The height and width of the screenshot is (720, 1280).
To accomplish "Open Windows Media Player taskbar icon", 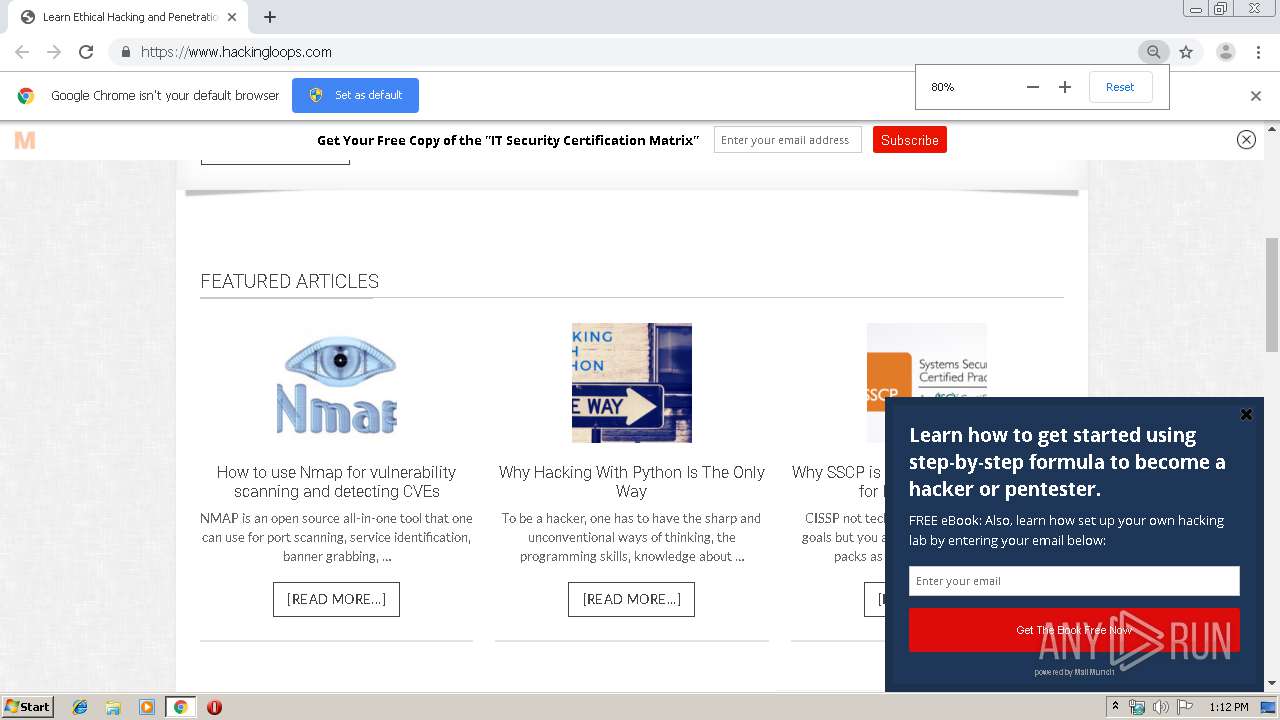I will click(x=146, y=707).
